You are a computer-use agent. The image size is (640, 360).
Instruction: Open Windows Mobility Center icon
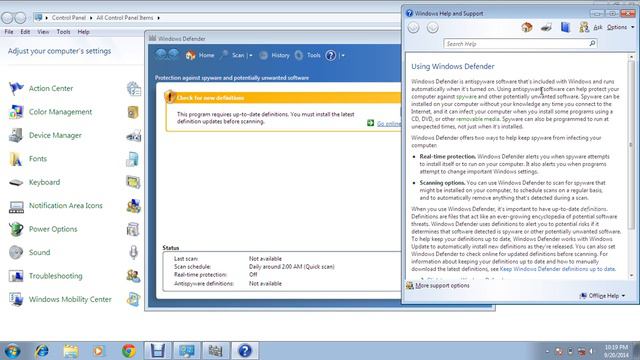16,299
